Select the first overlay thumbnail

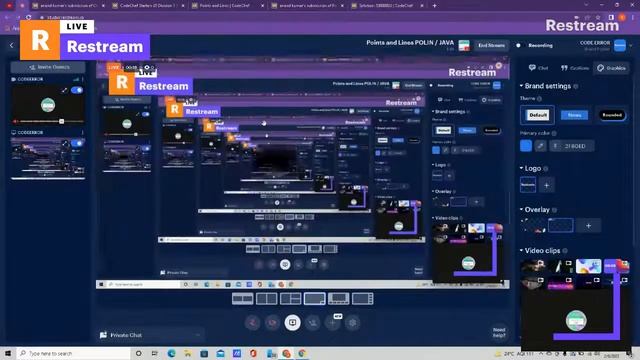click(533, 225)
